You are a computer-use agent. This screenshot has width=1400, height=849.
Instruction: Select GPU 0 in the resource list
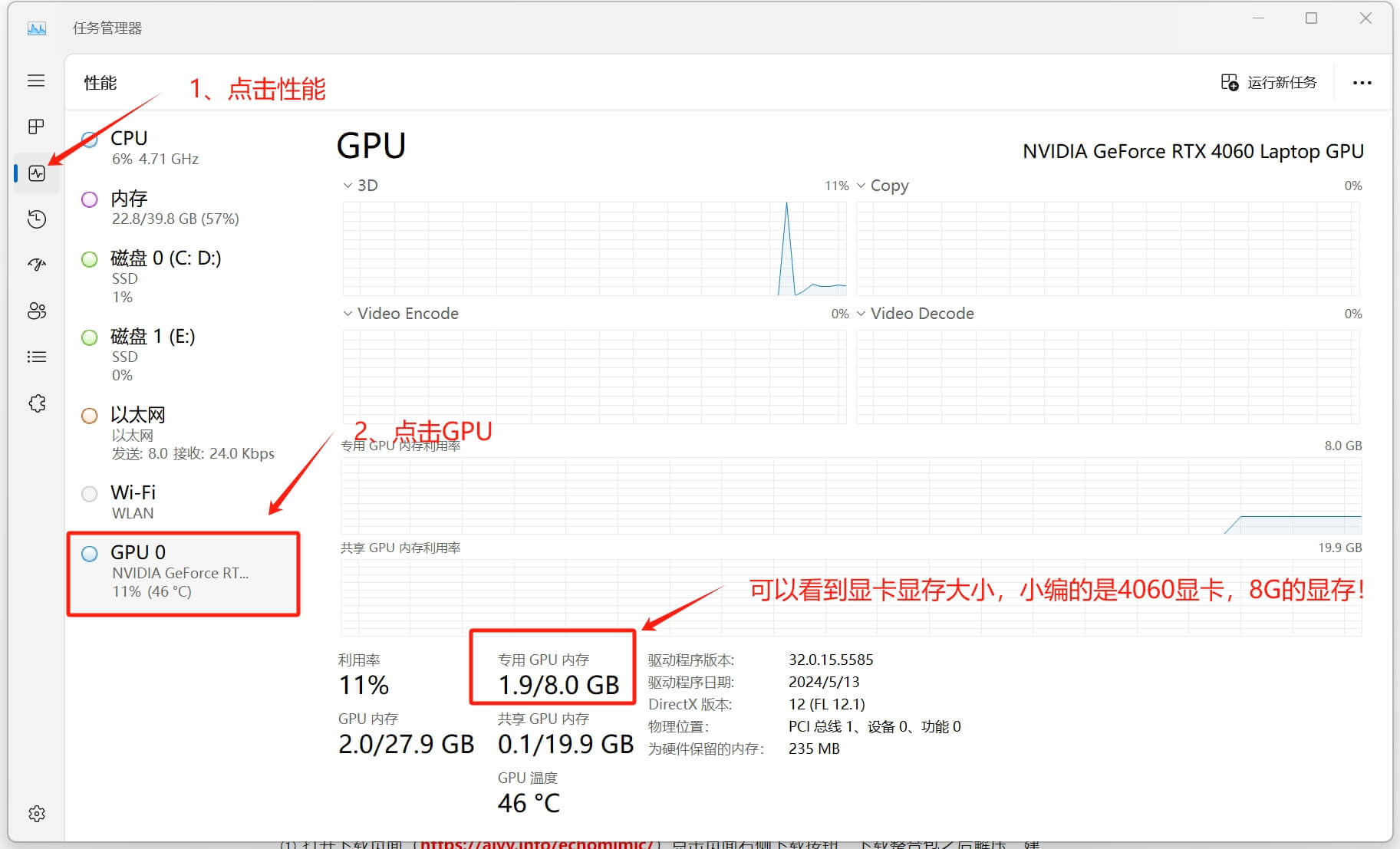click(183, 572)
